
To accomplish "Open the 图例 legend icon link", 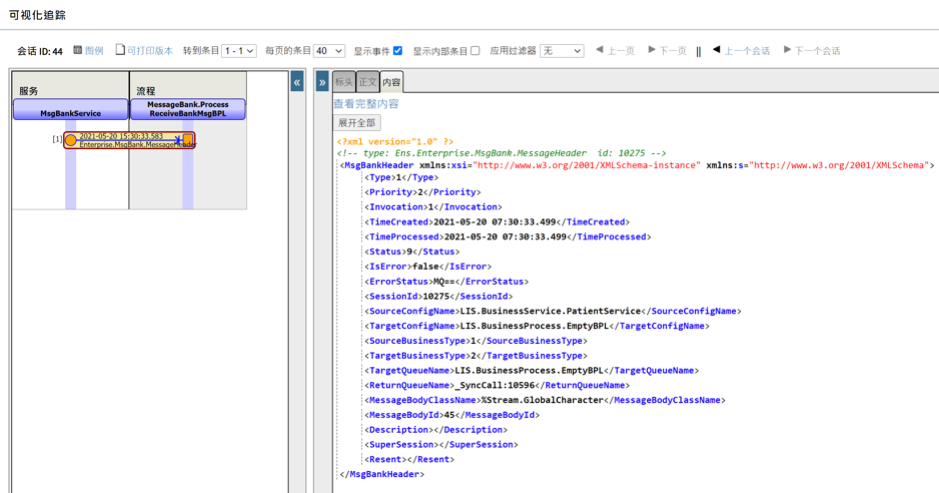I will [x=88, y=51].
